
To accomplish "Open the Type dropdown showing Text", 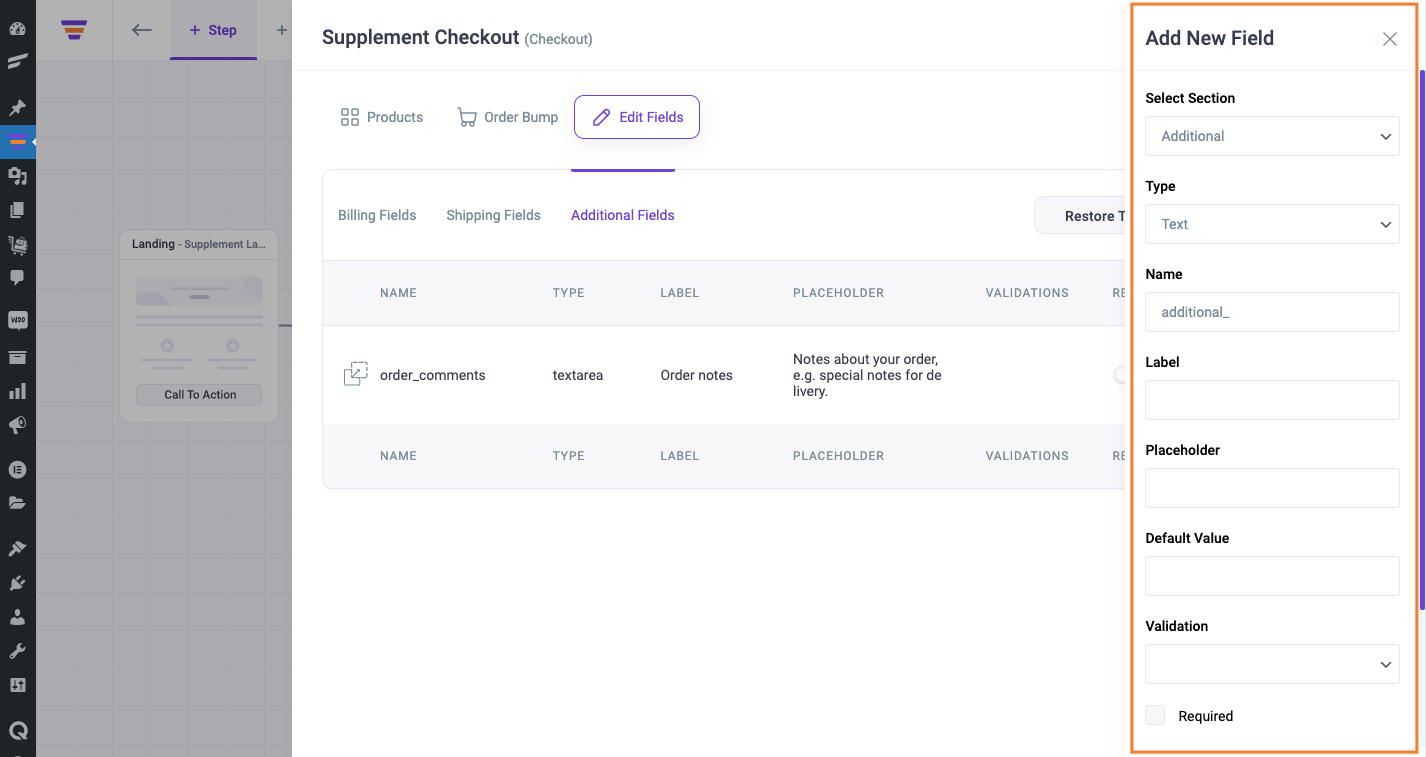I will coord(1272,224).
